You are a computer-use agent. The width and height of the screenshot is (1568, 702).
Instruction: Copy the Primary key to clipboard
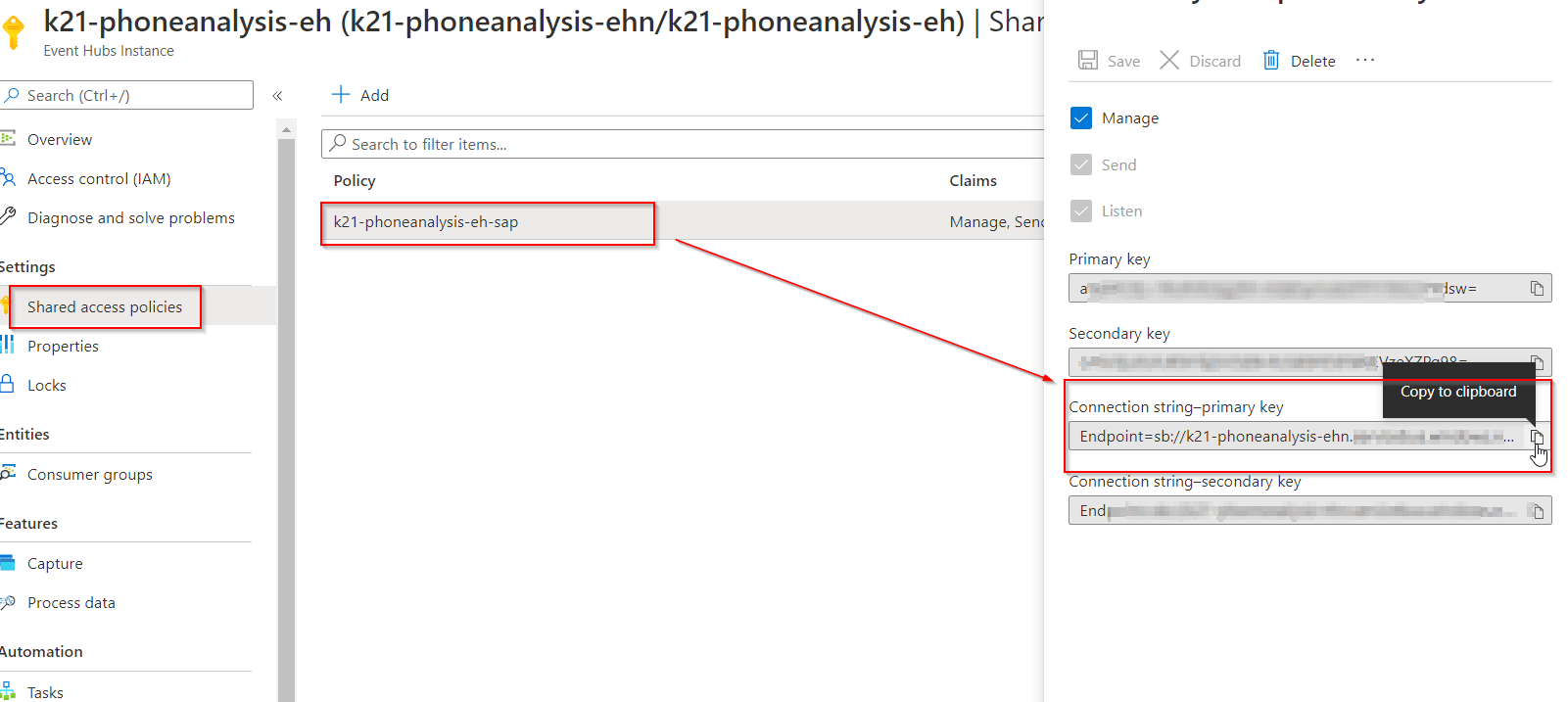tap(1537, 288)
